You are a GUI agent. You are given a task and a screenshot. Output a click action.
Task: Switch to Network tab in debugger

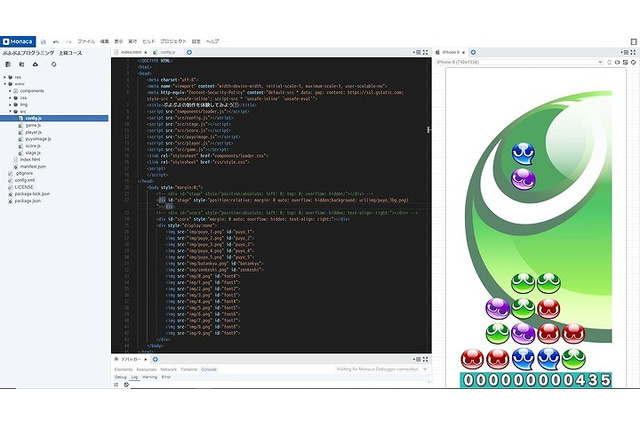tap(169, 370)
